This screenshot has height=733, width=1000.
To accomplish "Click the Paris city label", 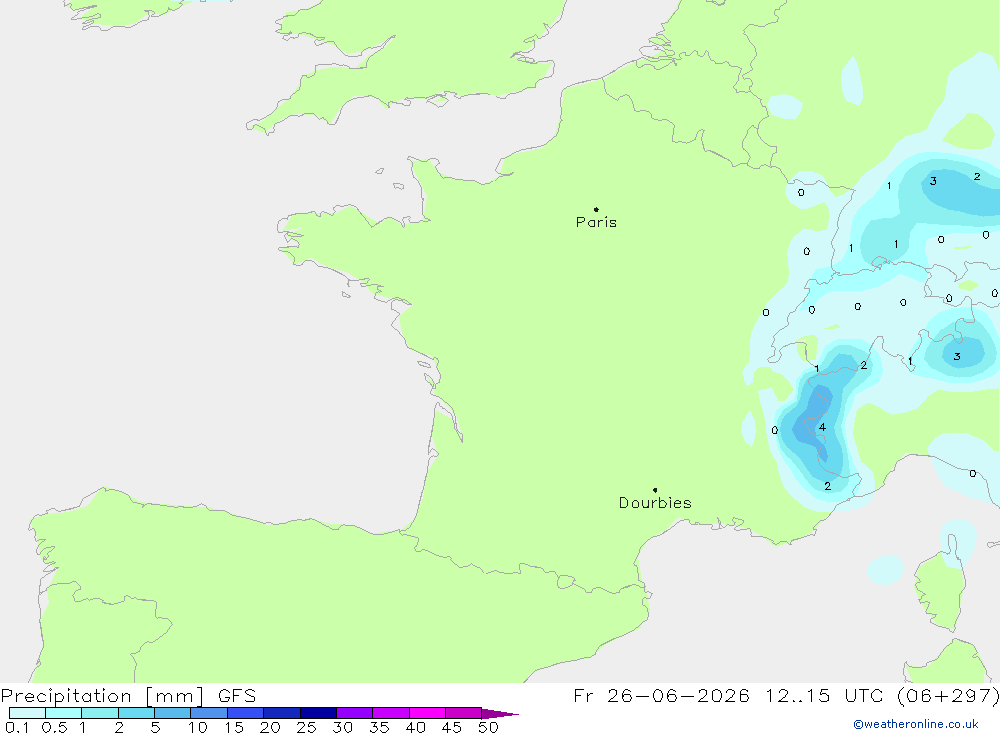I will 596,222.
